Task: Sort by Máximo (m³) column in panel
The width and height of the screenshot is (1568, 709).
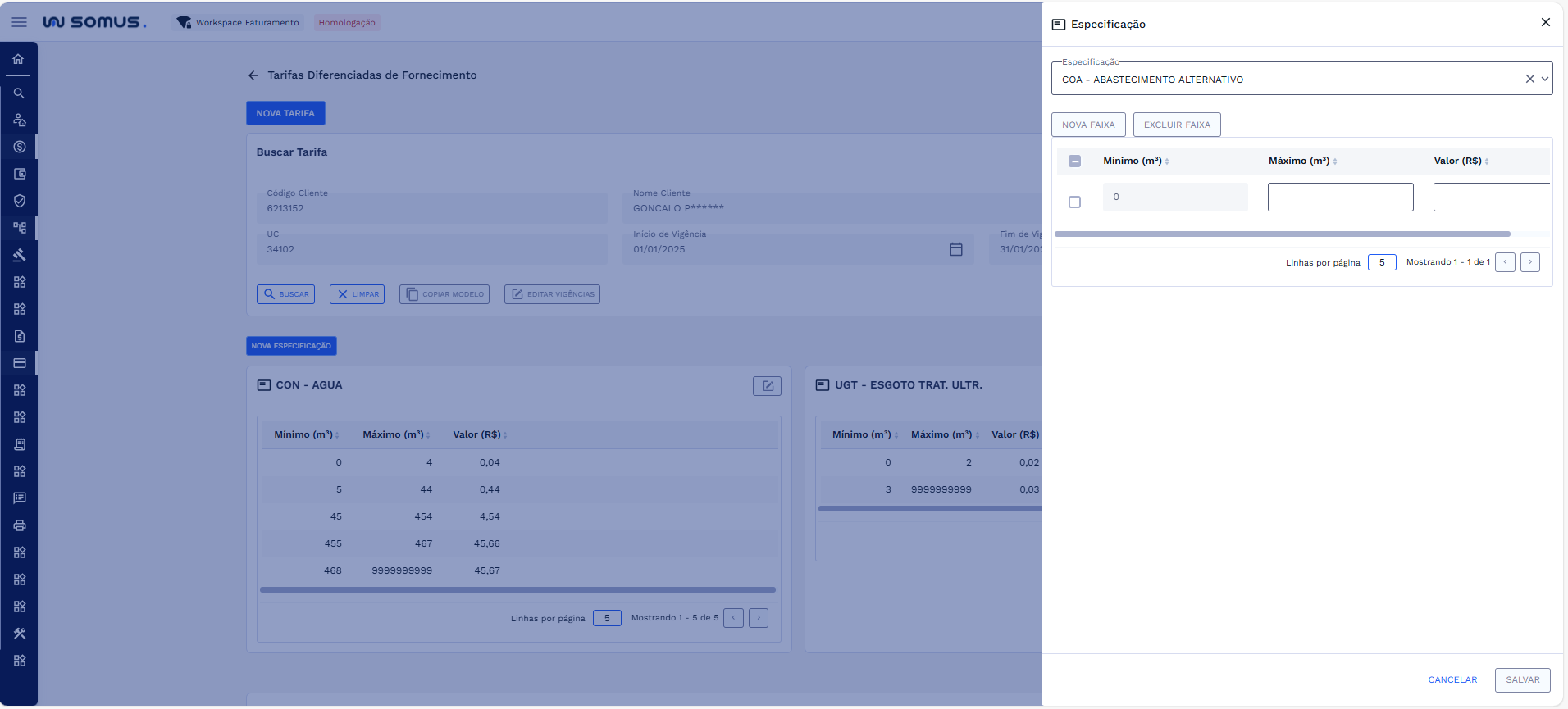Action: pos(1335,161)
